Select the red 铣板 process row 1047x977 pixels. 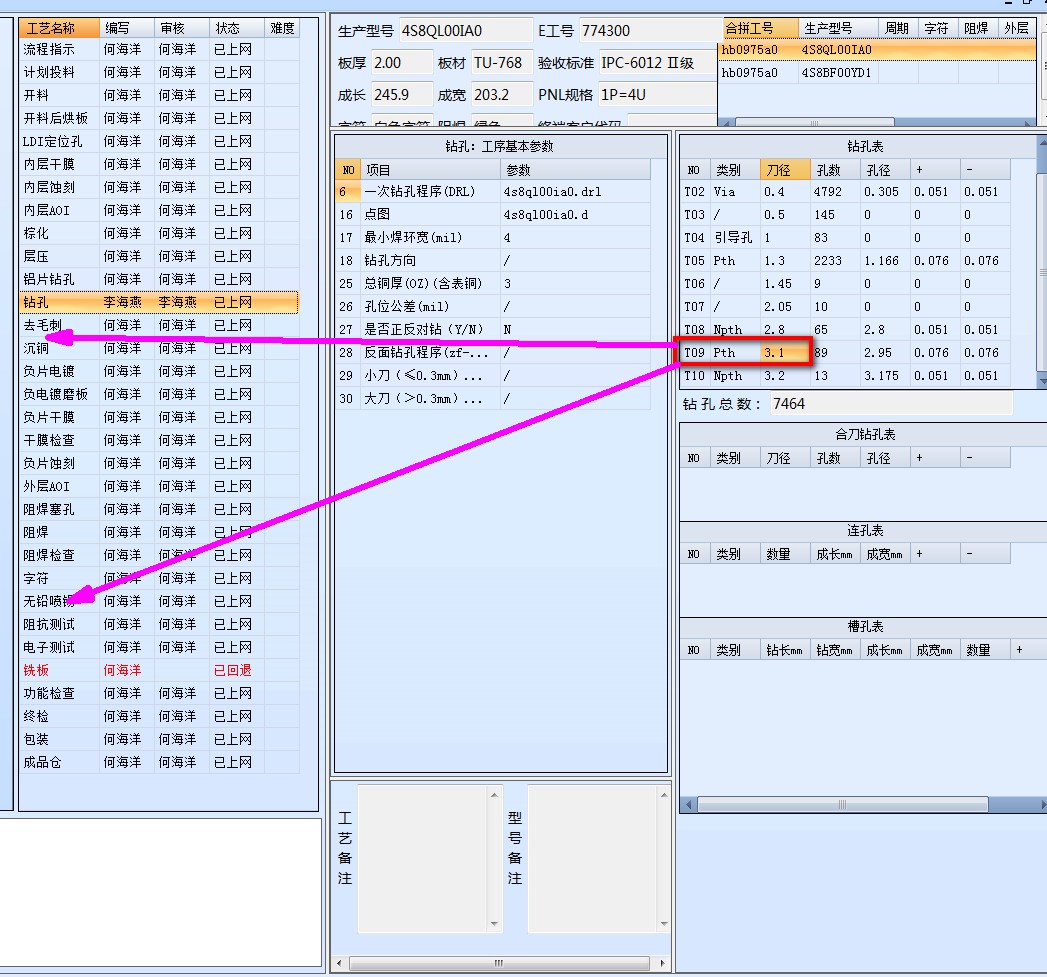(159, 670)
